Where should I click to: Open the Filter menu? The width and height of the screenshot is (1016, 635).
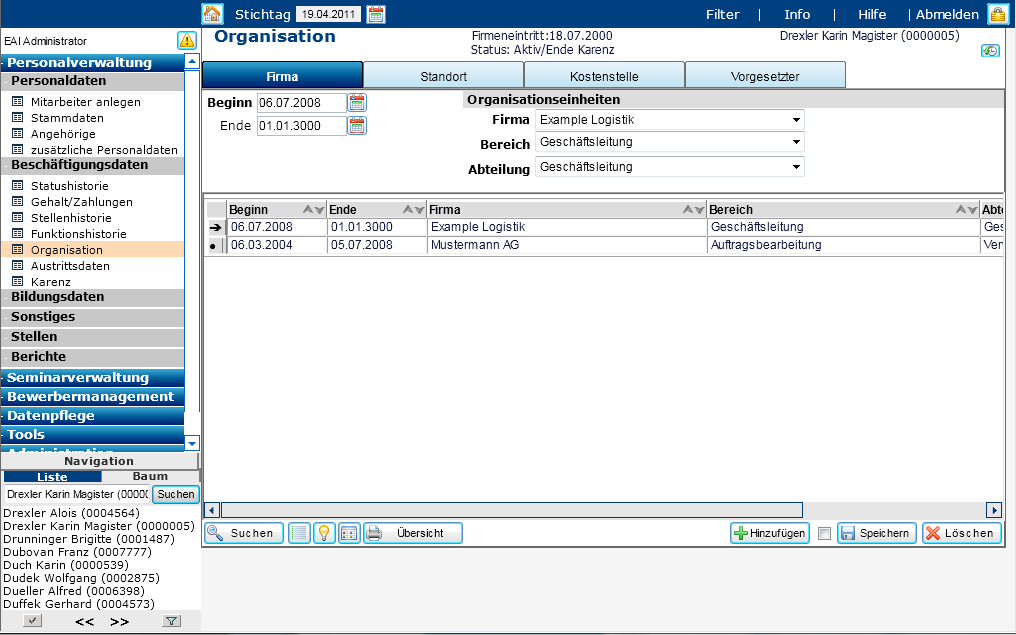click(x=722, y=14)
